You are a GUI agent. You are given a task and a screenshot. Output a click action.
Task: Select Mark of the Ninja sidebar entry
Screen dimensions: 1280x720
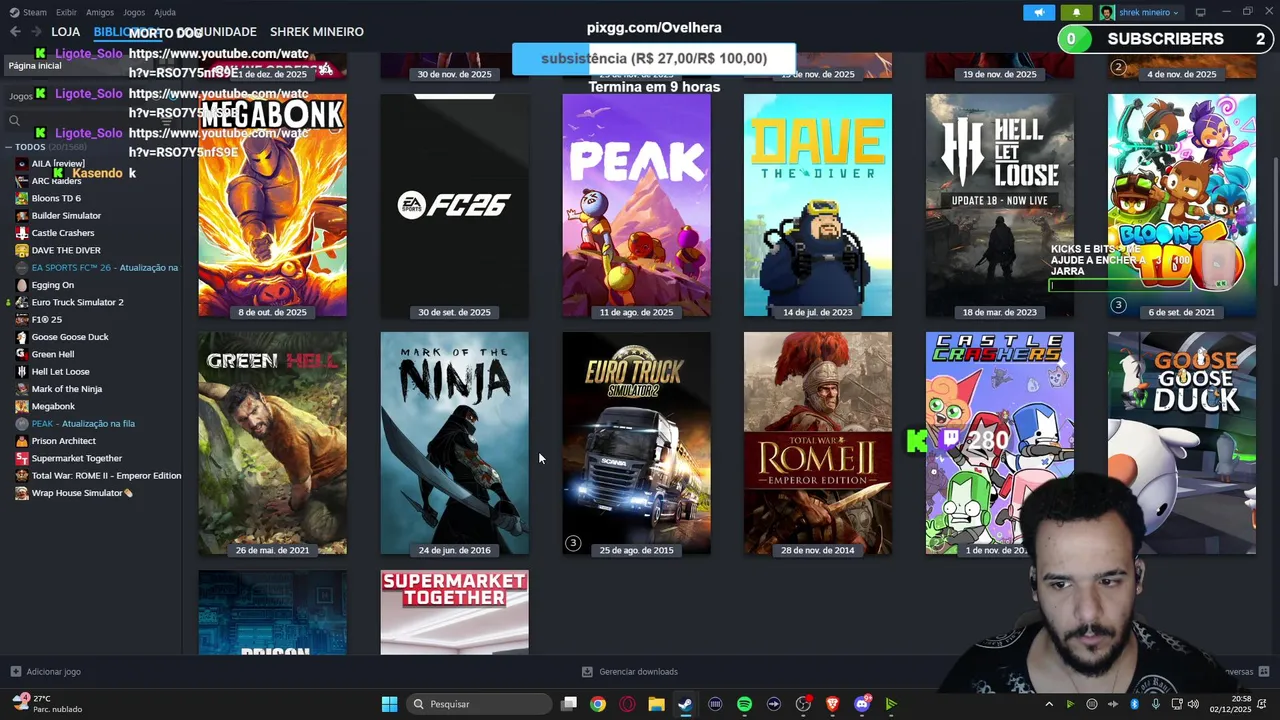point(66,389)
